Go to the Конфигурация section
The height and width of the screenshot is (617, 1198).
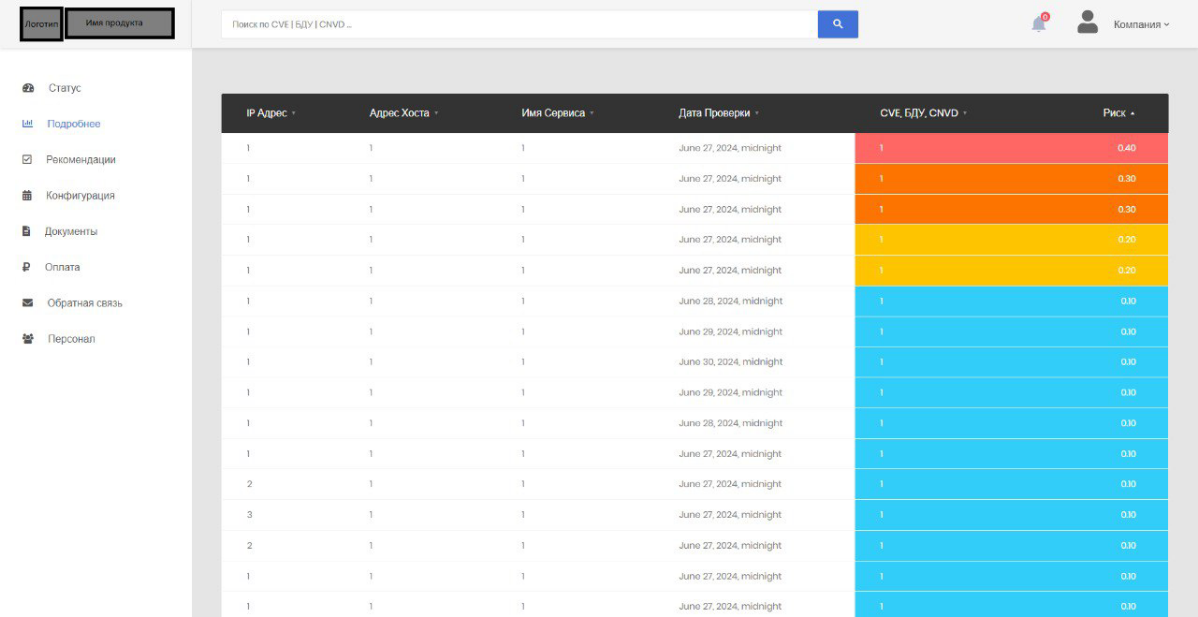click(x=80, y=195)
